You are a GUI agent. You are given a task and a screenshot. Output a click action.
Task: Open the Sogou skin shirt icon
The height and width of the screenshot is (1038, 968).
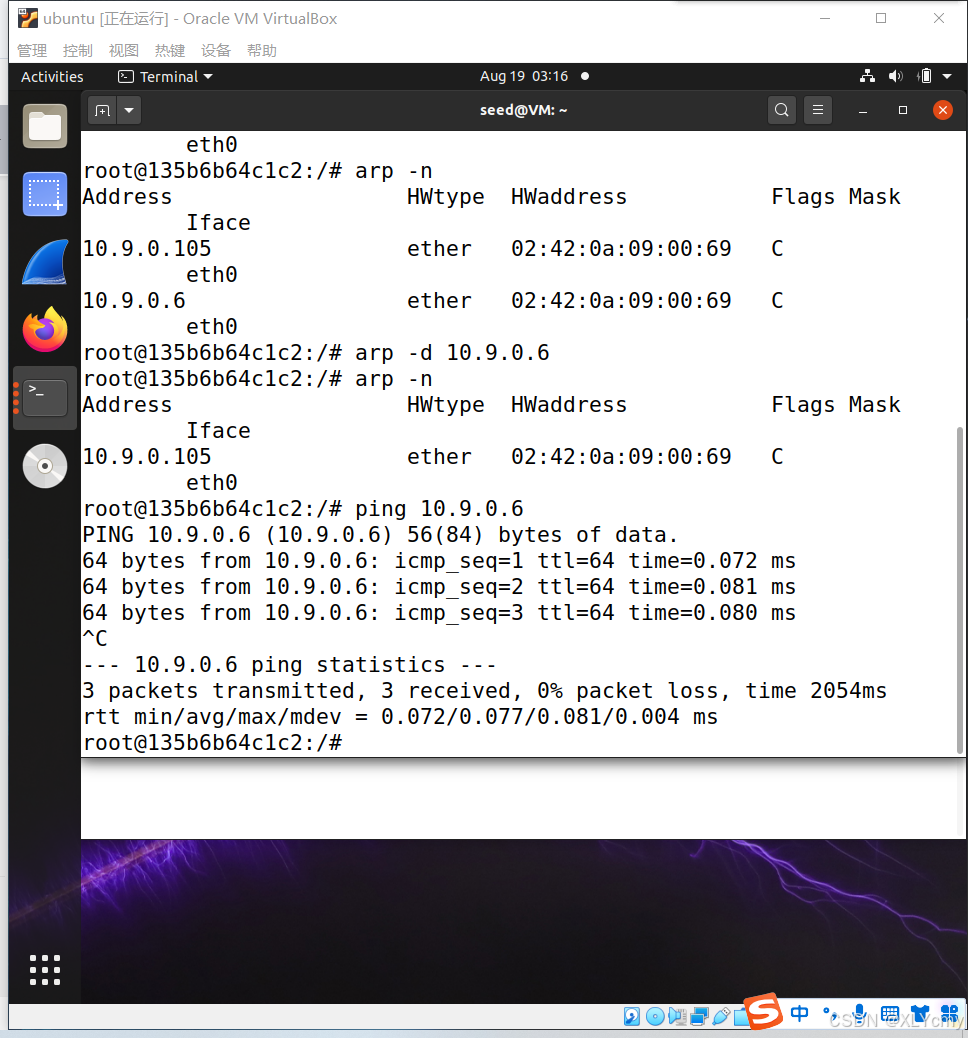point(920,1013)
